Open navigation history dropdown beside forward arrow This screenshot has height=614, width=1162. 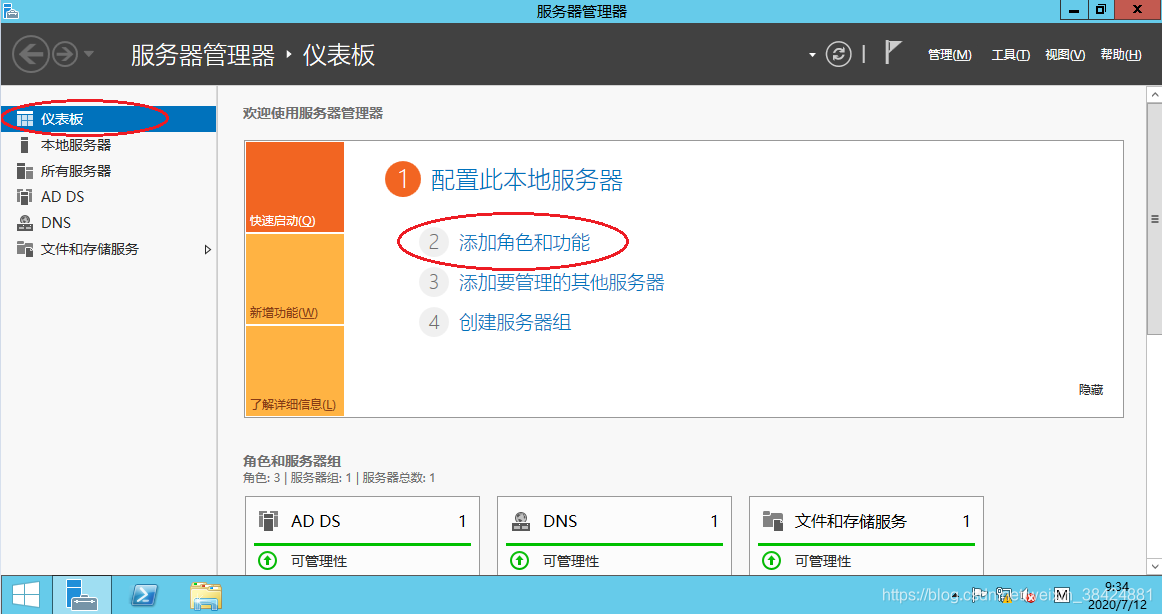[89, 54]
